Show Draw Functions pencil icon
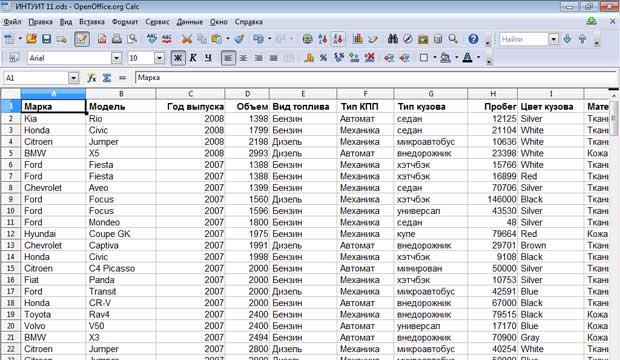Image resolution: width=620 pixels, height=360 pixels. [x=373, y=39]
